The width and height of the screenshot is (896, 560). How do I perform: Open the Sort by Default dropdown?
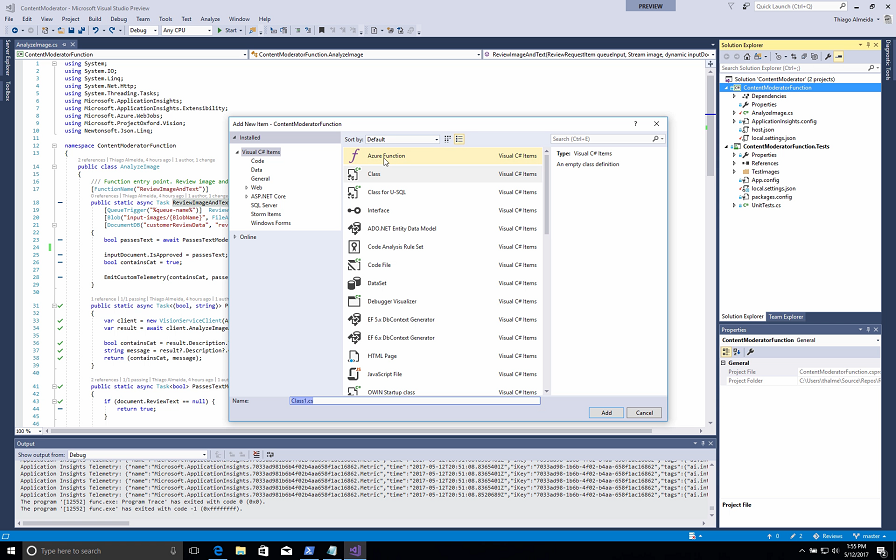(x=402, y=139)
